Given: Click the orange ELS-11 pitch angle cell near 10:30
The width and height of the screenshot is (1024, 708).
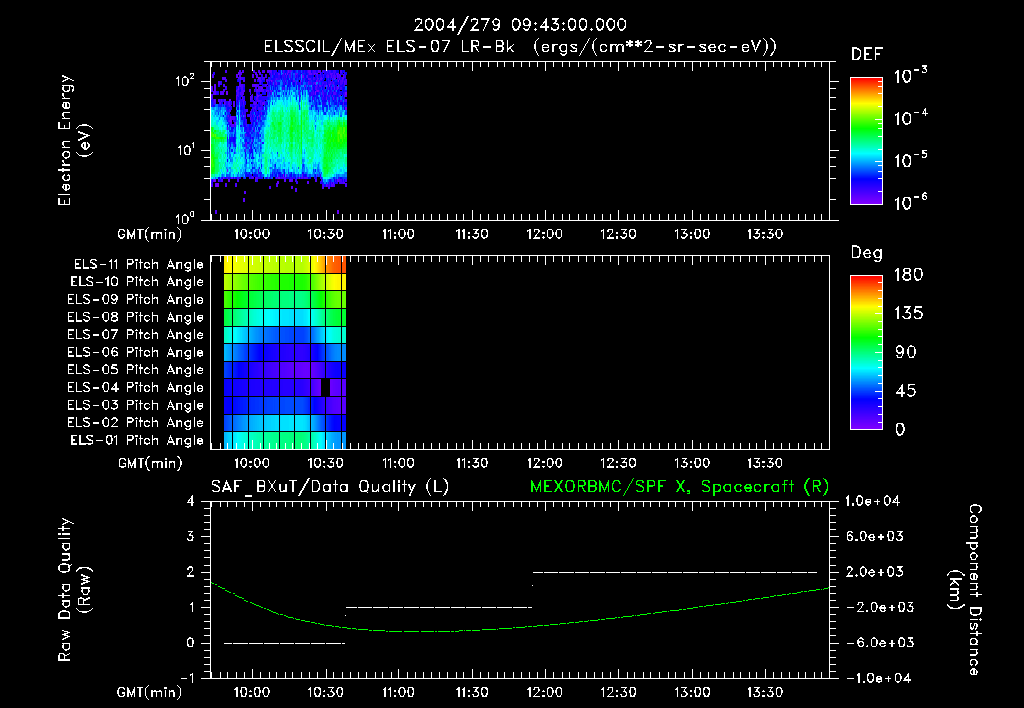Looking at the screenshot, I should (x=336, y=265).
